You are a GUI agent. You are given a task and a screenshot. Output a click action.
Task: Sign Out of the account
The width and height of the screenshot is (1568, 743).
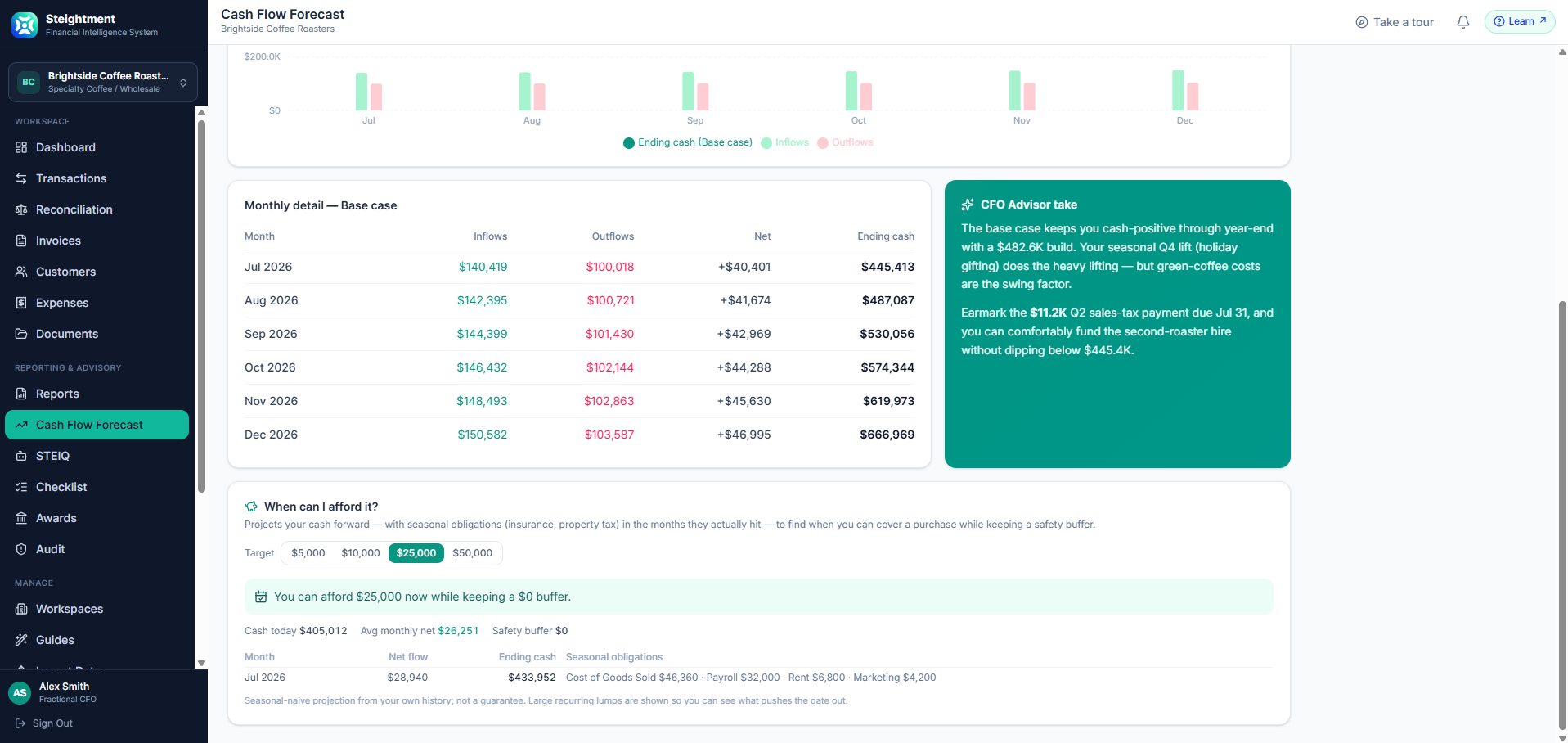[x=44, y=723]
